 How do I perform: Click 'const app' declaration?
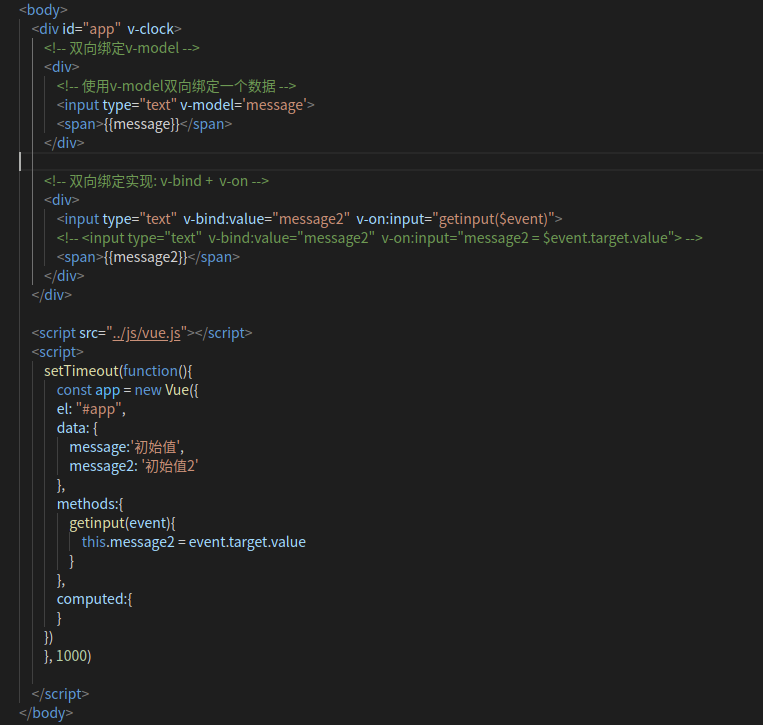[88, 390]
